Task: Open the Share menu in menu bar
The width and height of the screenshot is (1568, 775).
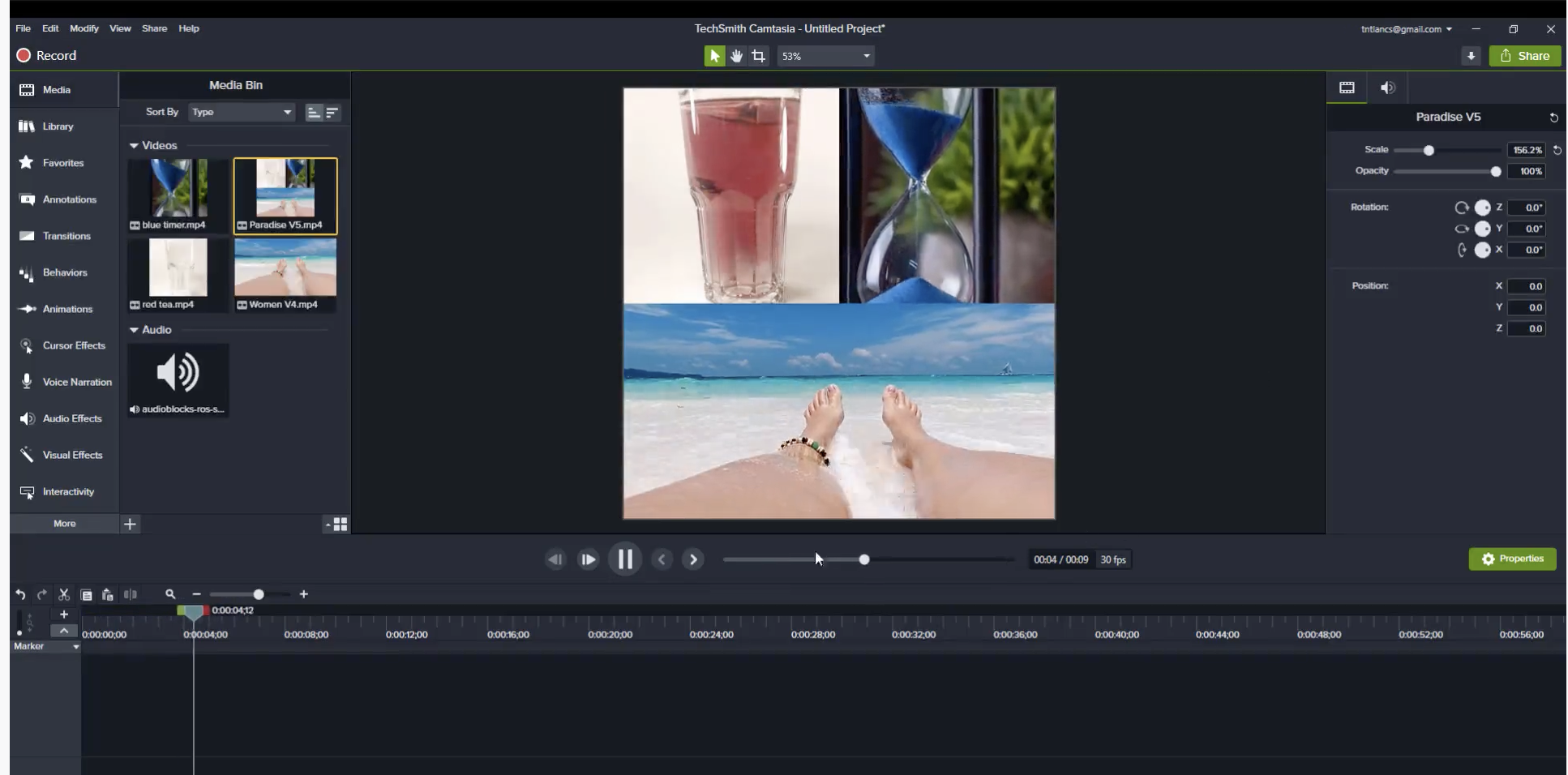Action: pos(154,28)
